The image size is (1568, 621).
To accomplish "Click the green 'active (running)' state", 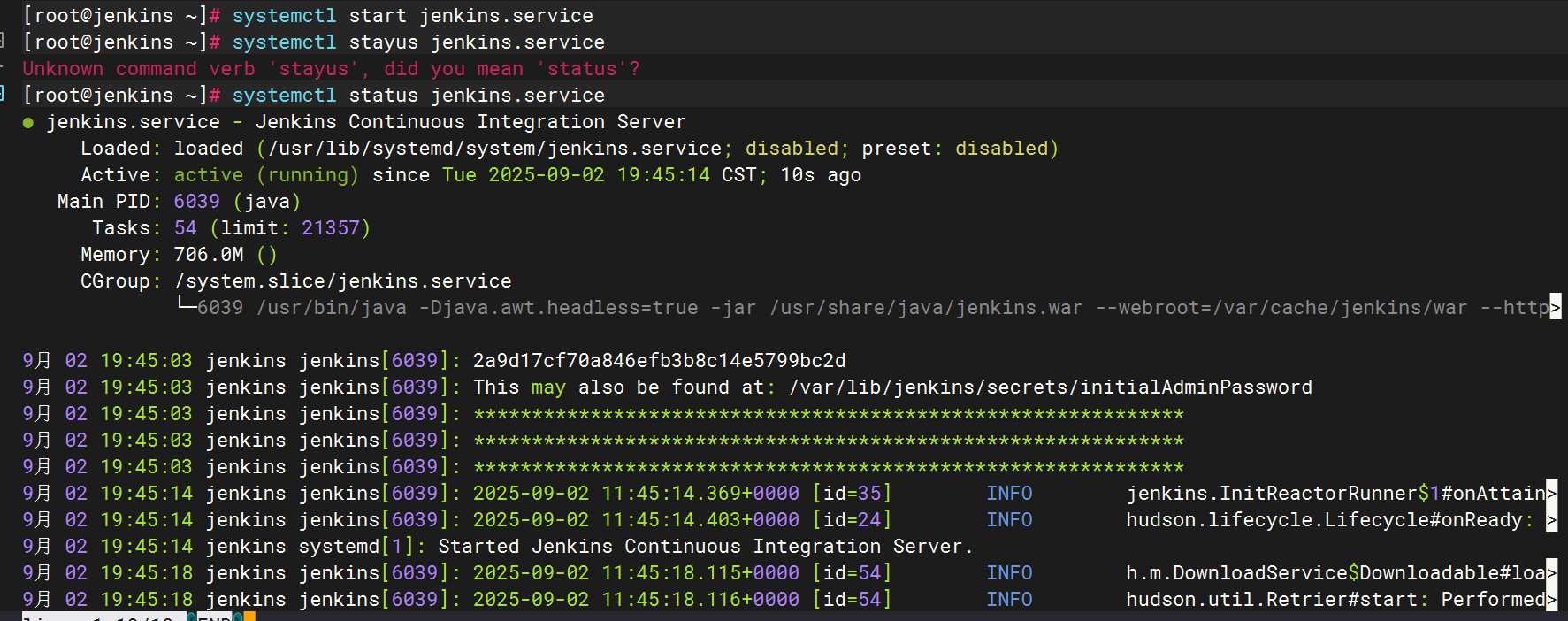I will tap(267, 175).
